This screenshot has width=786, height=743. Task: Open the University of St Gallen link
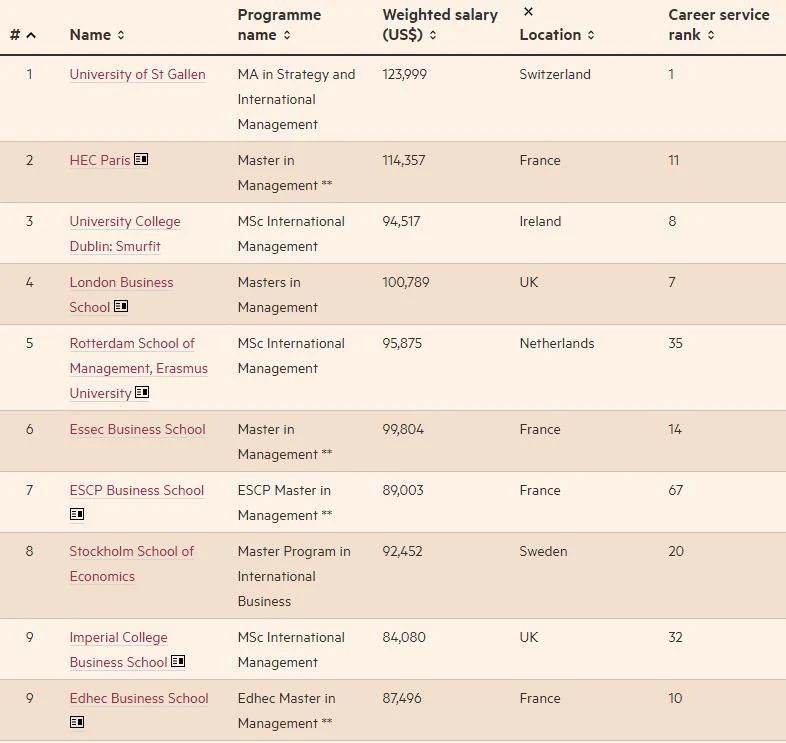137,74
